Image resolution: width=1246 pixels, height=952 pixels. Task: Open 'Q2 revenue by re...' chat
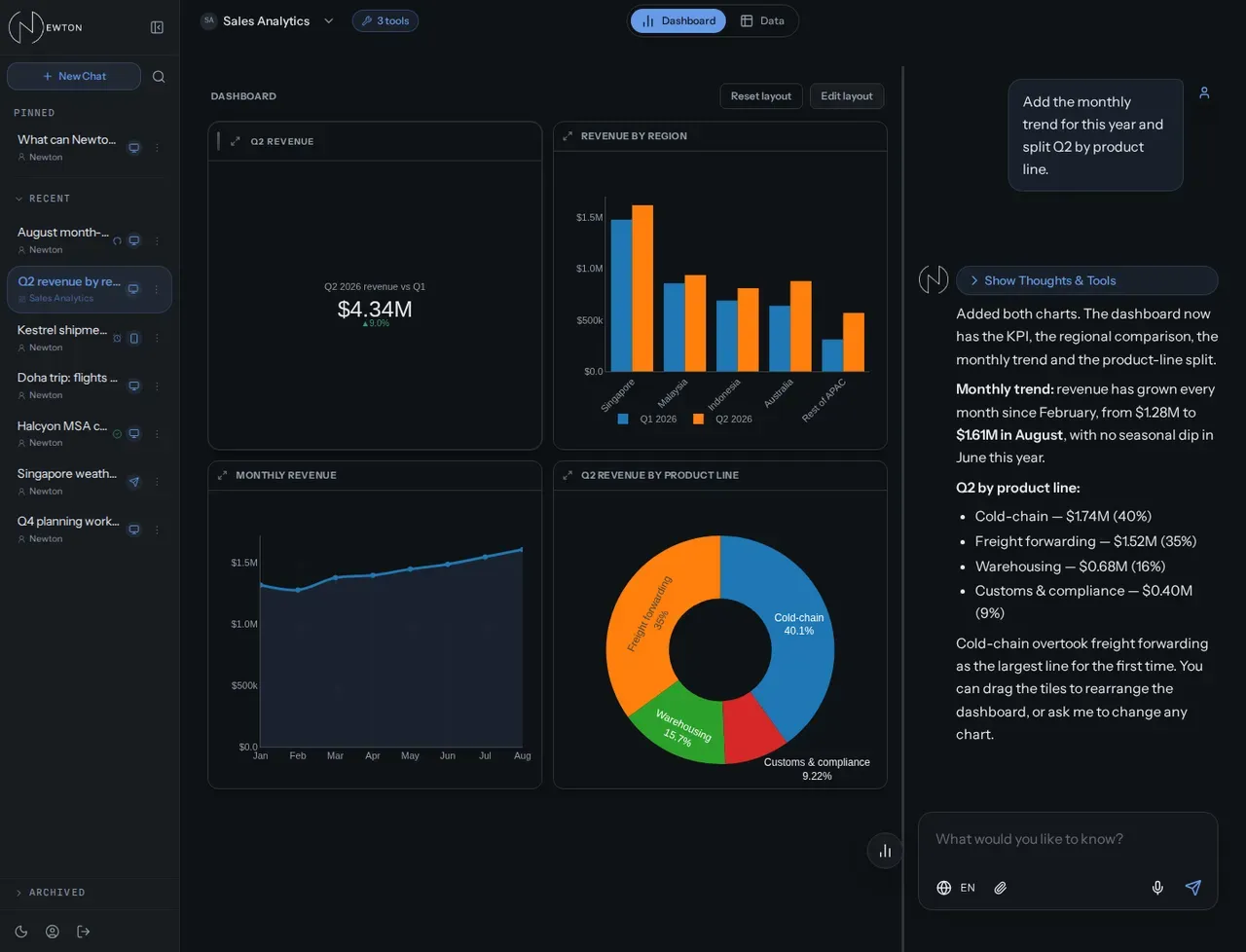pyautogui.click(x=89, y=289)
